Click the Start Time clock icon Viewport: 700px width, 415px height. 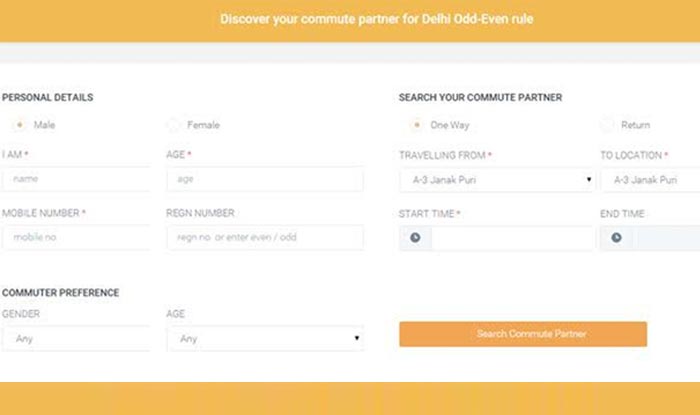tap(415, 237)
